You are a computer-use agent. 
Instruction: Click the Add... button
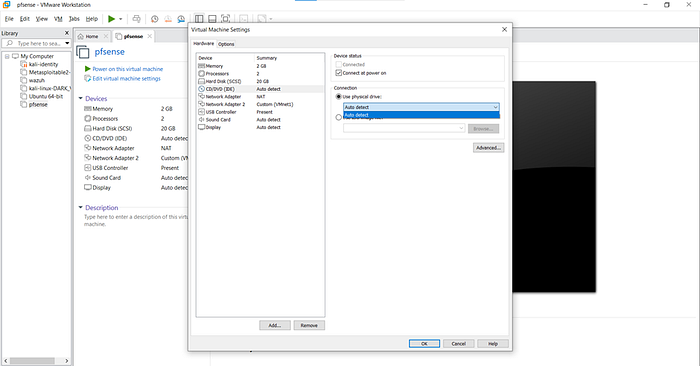(x=275, y=325)
